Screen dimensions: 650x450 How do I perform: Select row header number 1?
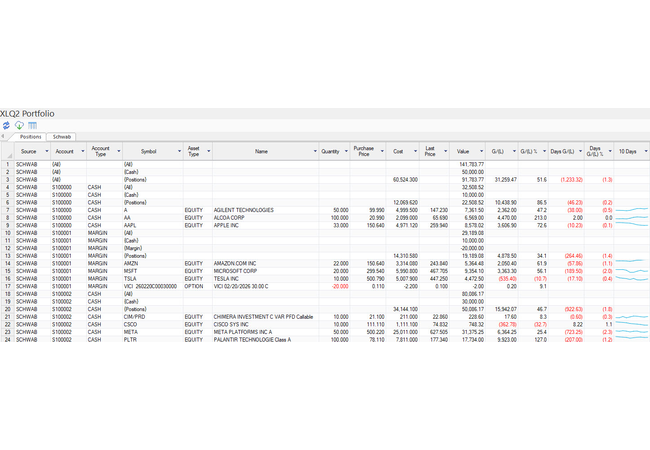7,165
